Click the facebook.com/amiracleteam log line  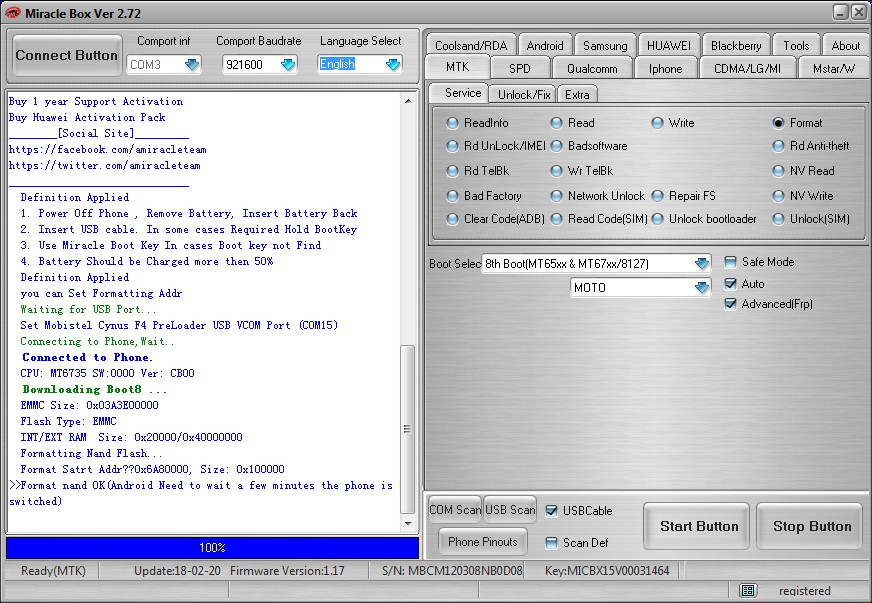coord(107,149)
